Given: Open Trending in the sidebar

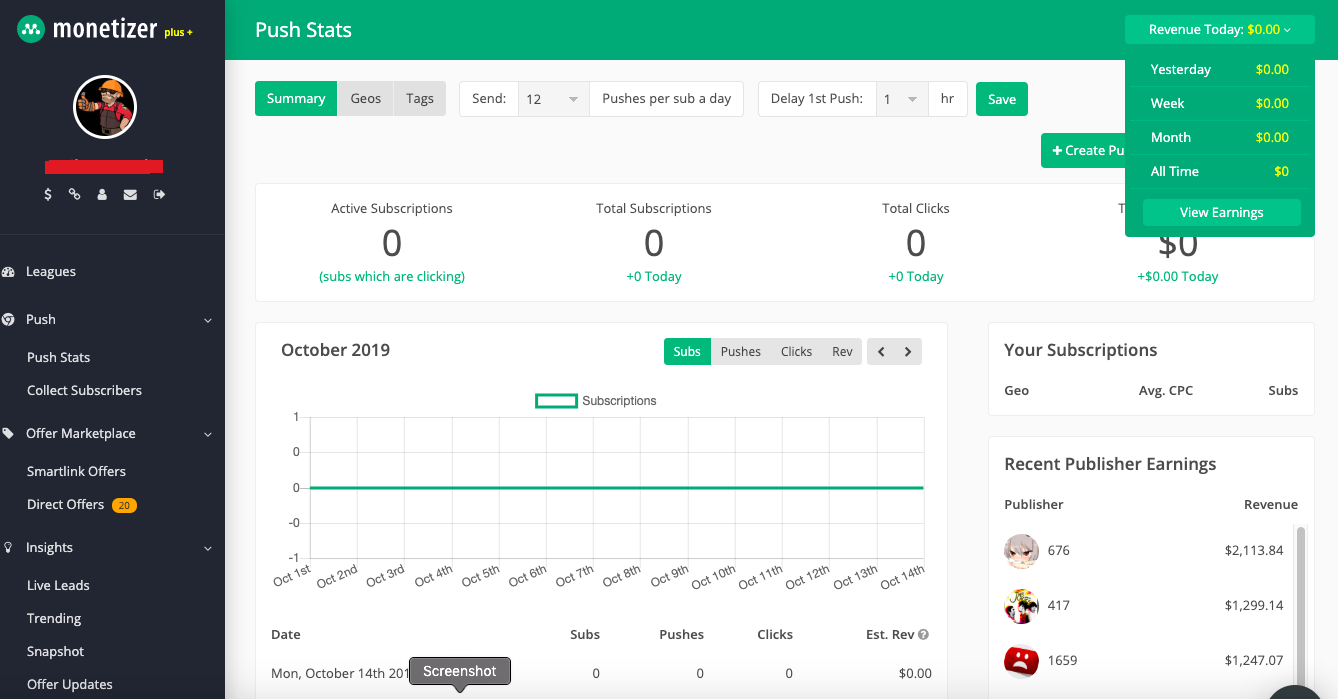Looking at the screenshot, I should click(x=54, y=618).
